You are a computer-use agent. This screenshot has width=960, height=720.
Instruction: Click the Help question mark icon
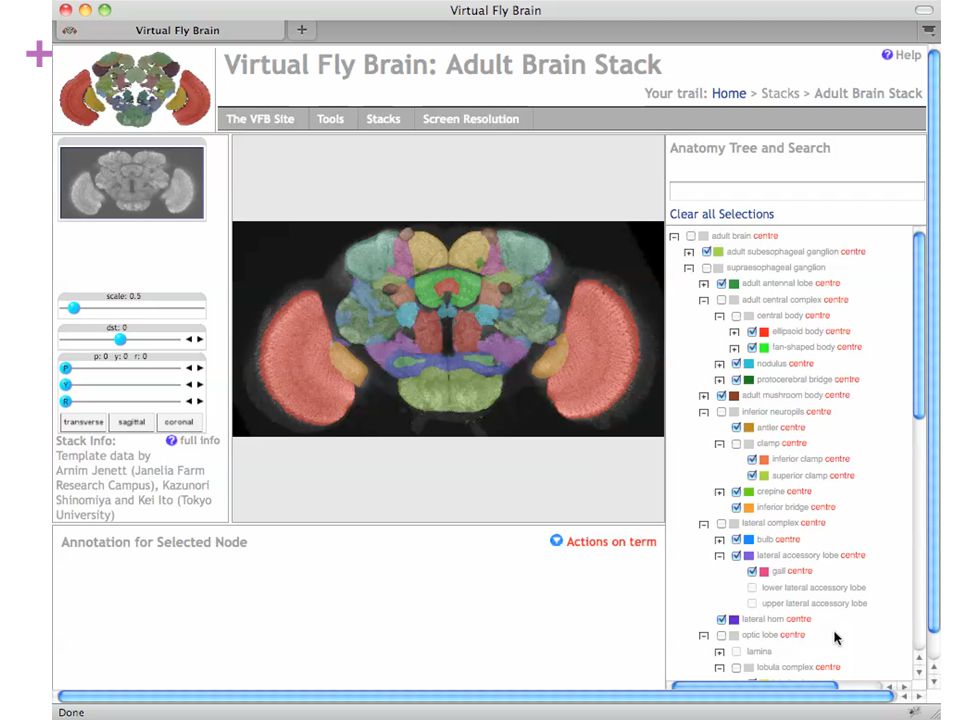tap(887, 54)
